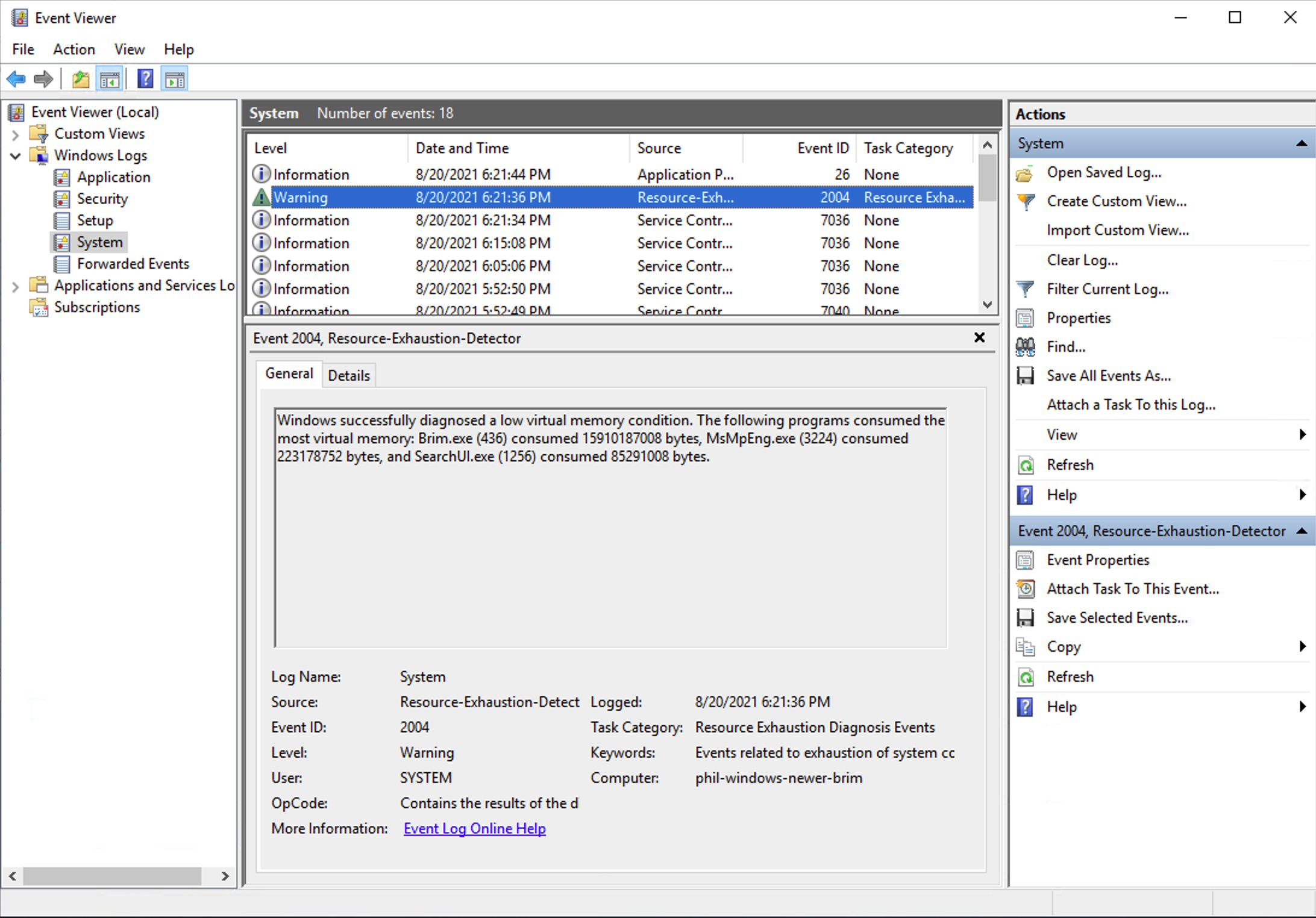Click the Save All Events As icon
This screenshot has width=1316, height=918.
(1025, 375)
